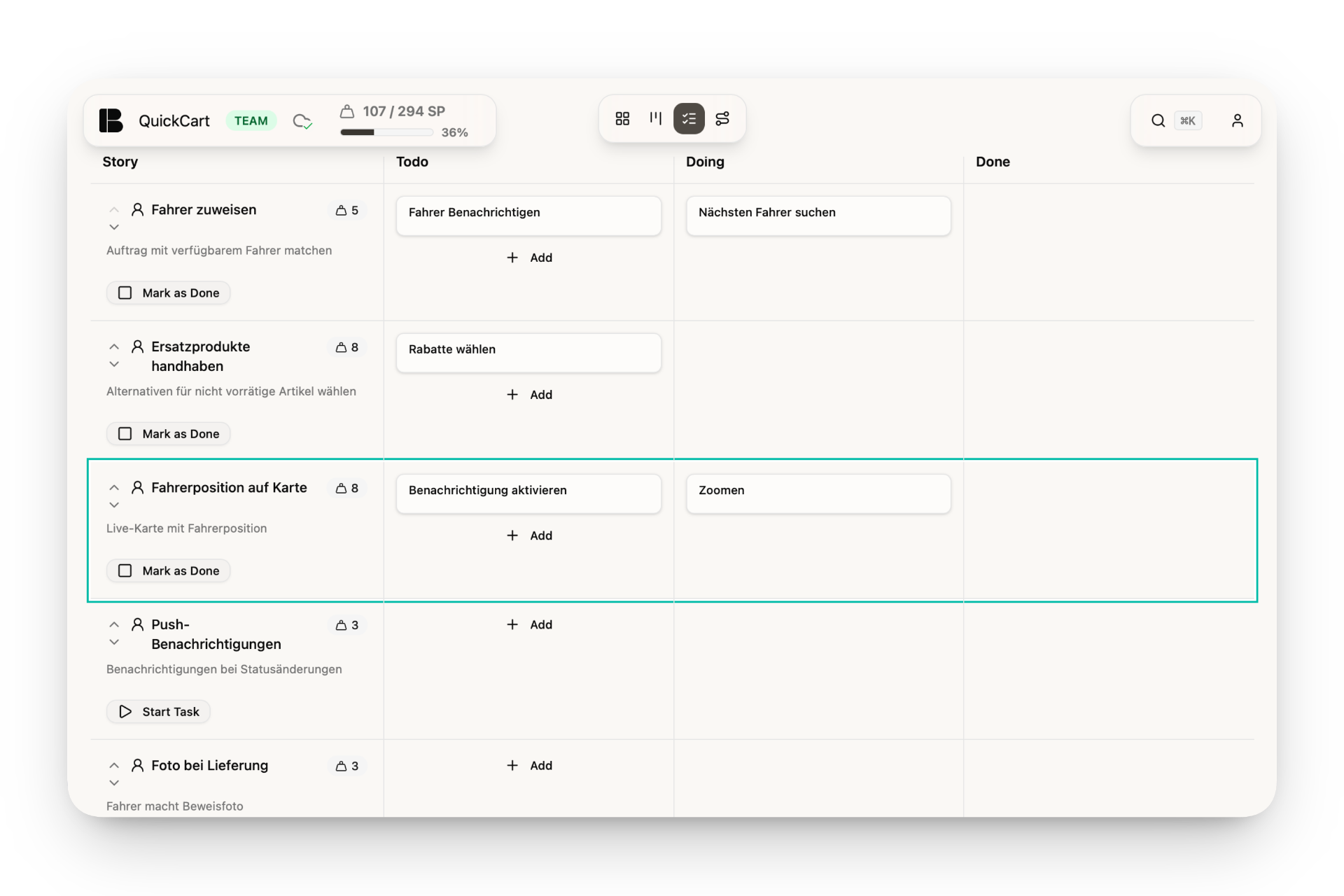Image resolution: width=1344 pixels, height=896 pixels.
Task: Click the TEAM badge
Action: pos(251,120)
